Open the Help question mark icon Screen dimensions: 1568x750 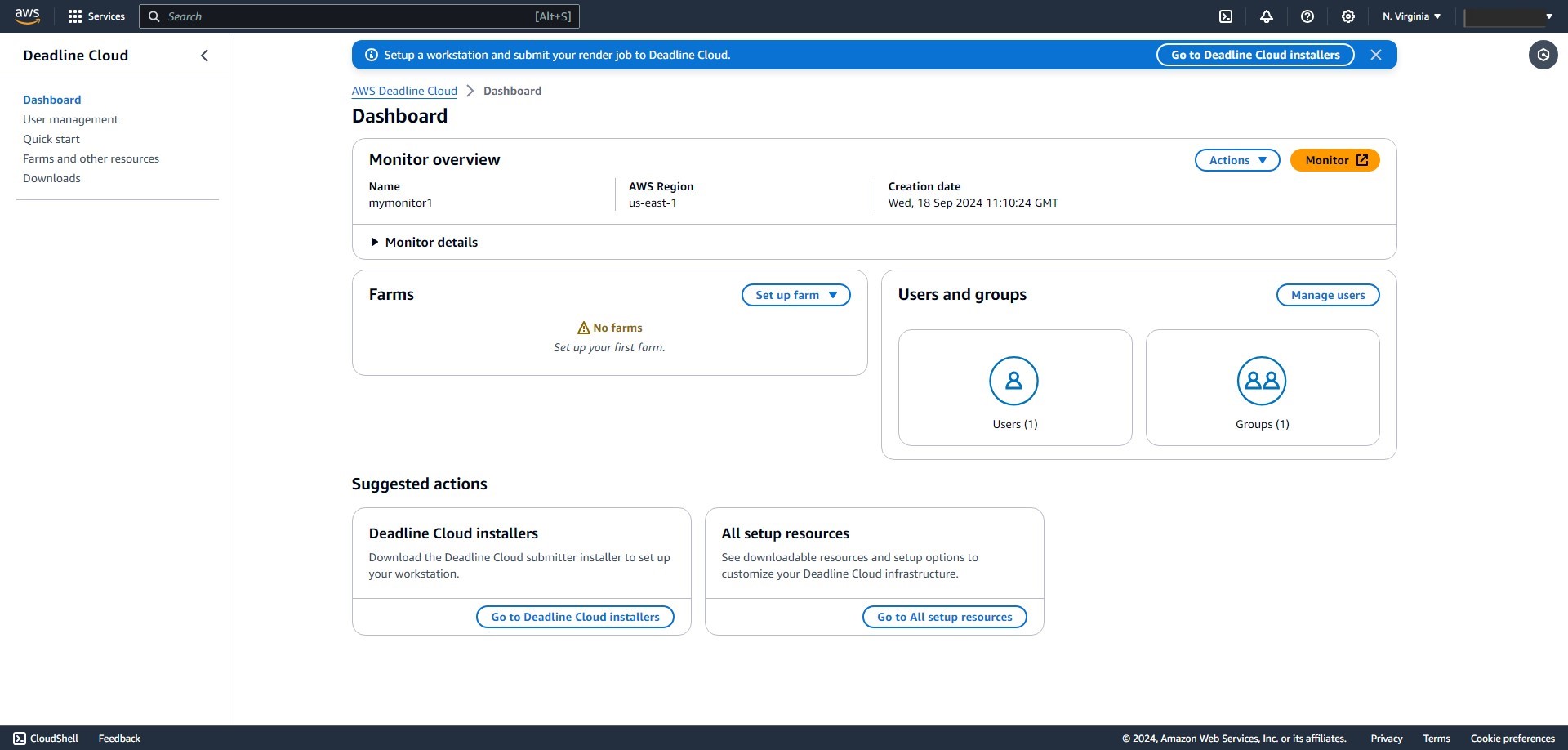tap(1307, 16)
